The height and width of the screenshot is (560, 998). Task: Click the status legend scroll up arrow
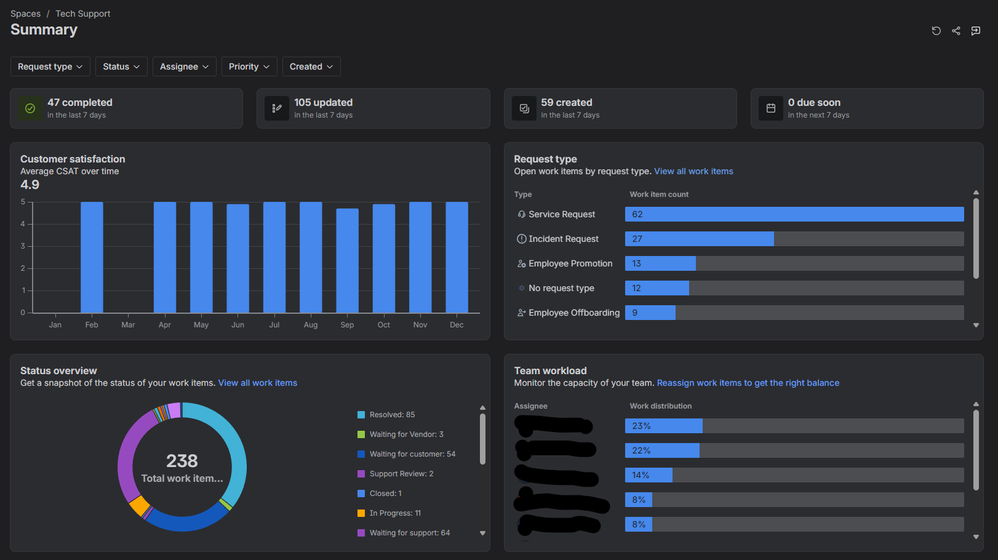482,408
